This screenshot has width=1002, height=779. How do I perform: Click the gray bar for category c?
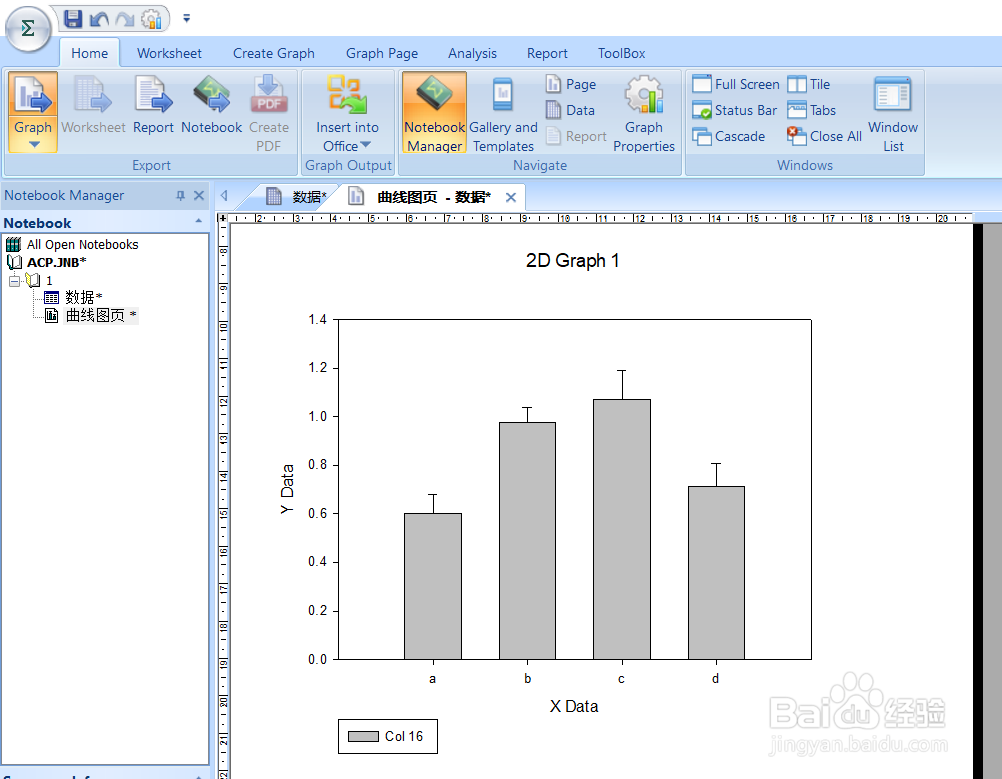pyautogui.click(x=622, y=529)
